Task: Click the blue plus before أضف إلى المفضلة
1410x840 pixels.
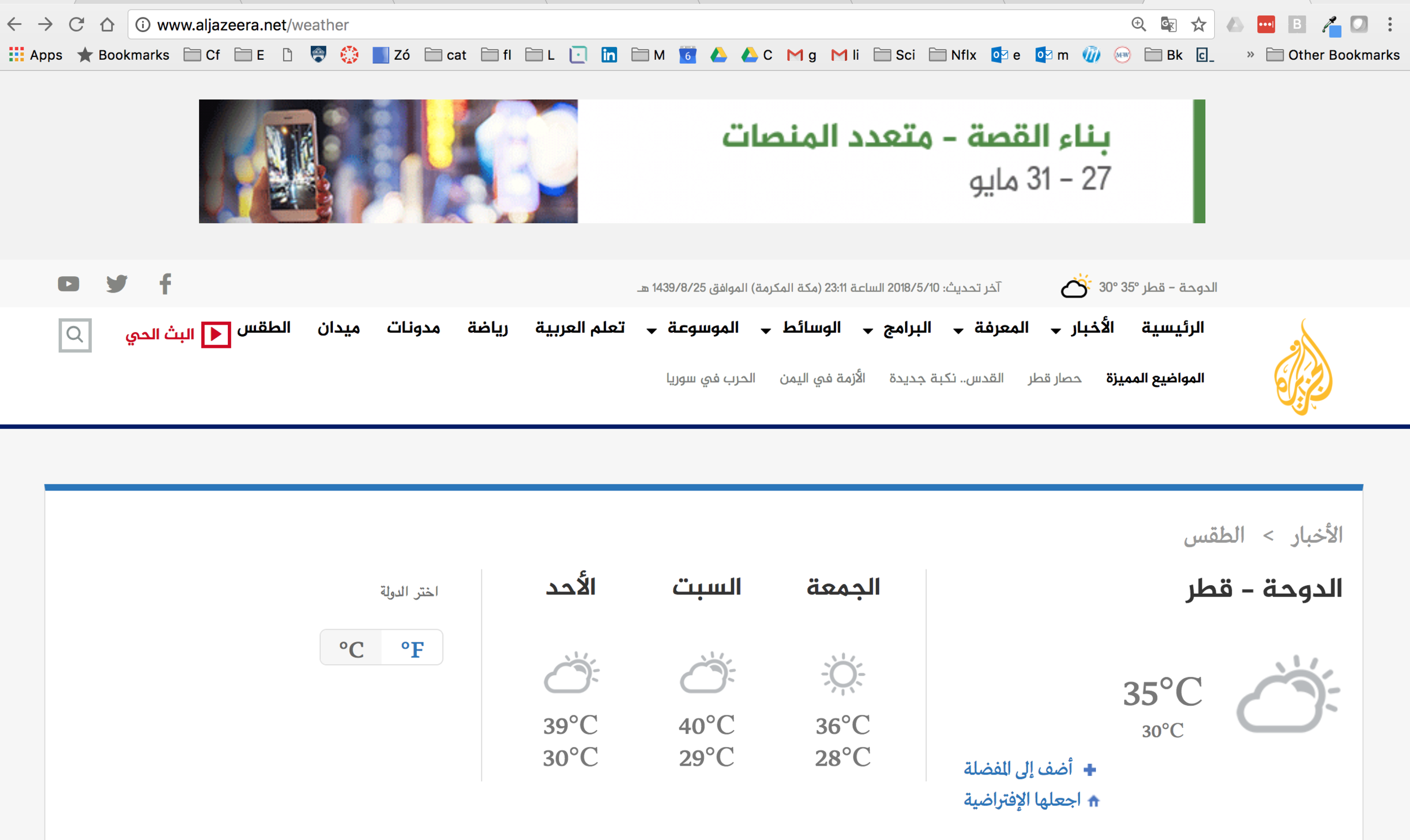Action: [1090, 768]
